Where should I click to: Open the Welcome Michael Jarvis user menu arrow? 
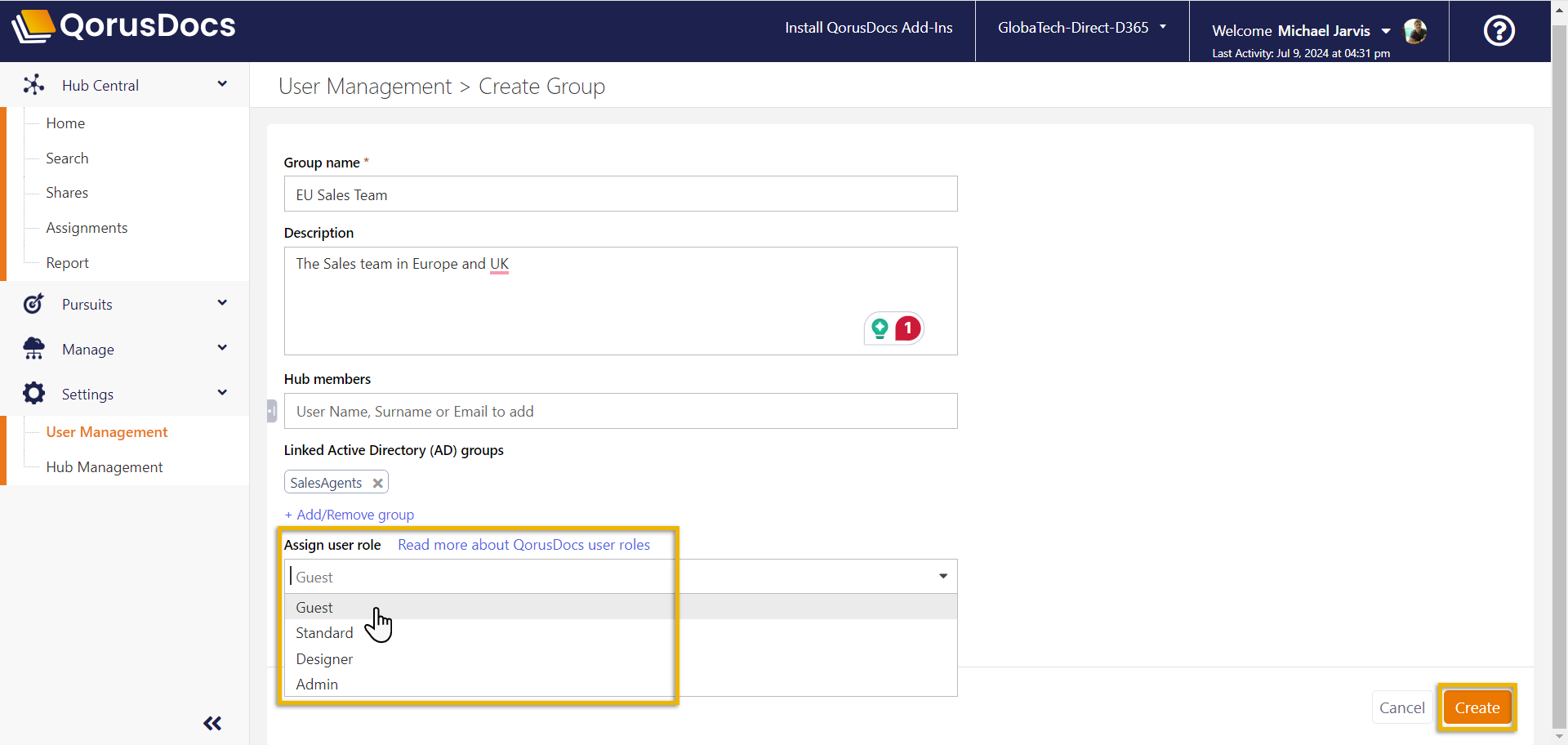[x=1386, y=31]
